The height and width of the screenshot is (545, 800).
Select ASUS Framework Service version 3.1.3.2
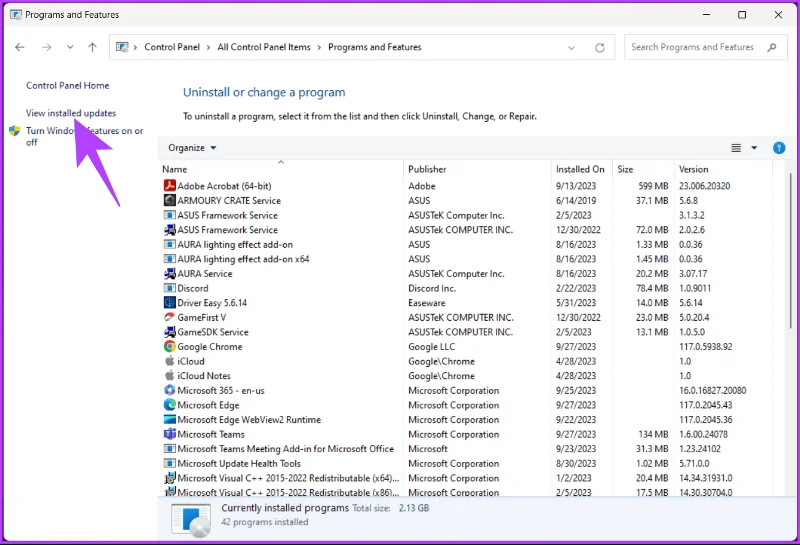pos(228,215)
